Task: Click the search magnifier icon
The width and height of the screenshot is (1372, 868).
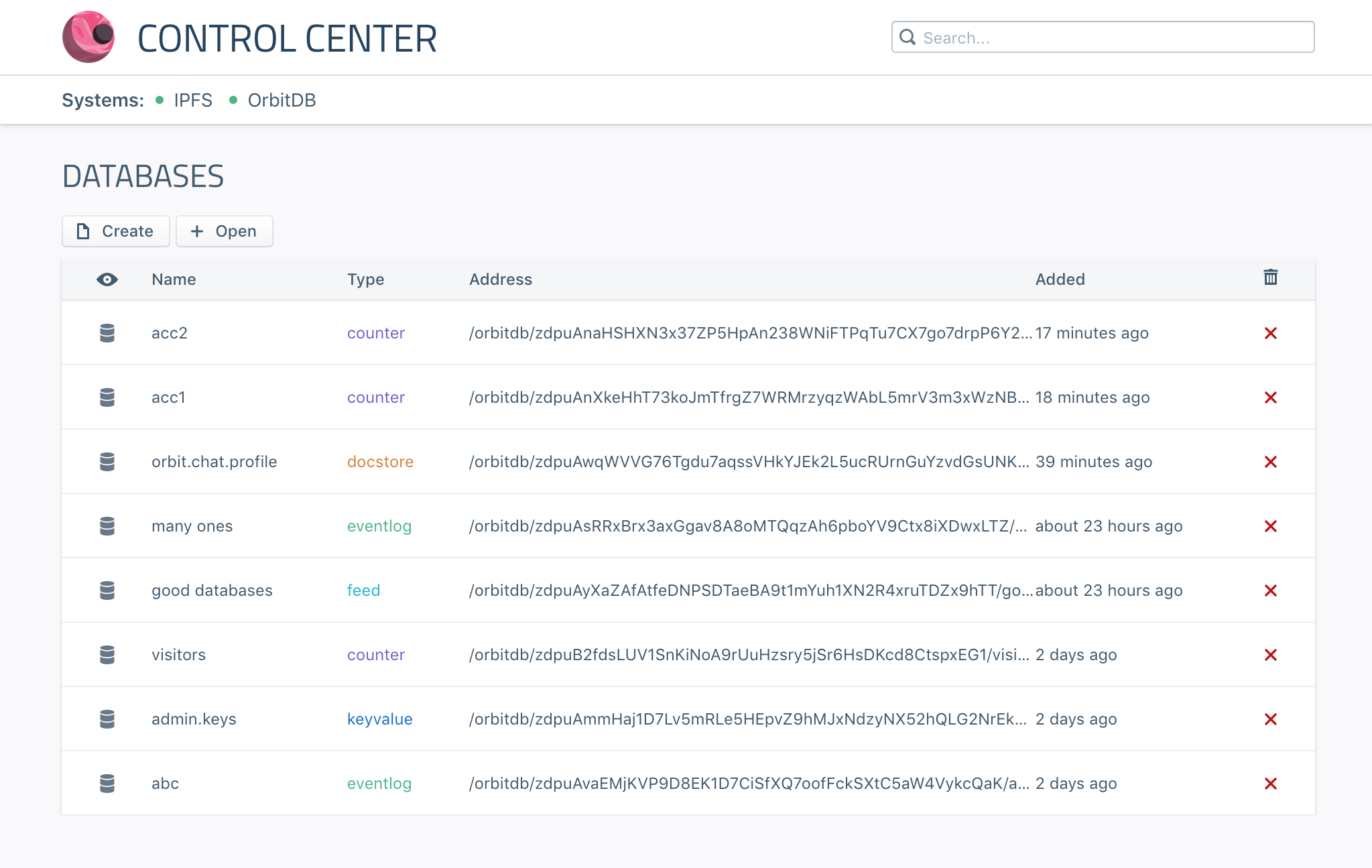Action: point(908,38)
